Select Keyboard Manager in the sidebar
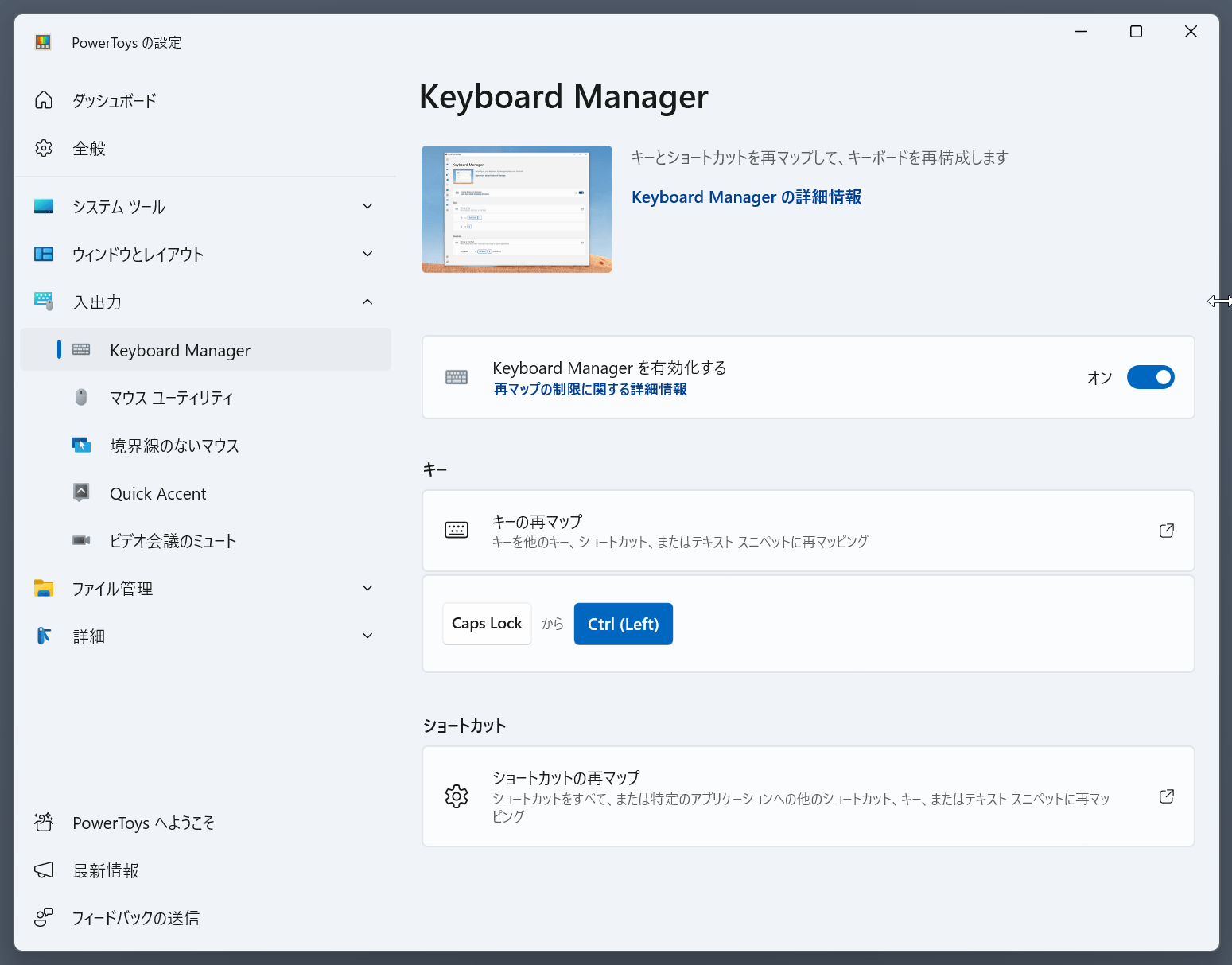1232x965 pixels. click(180, 350)
